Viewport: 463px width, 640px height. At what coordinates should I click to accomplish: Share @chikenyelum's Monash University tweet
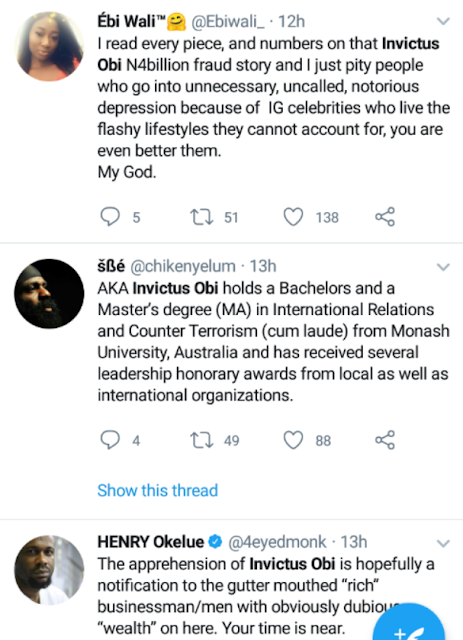coord(385,440)
